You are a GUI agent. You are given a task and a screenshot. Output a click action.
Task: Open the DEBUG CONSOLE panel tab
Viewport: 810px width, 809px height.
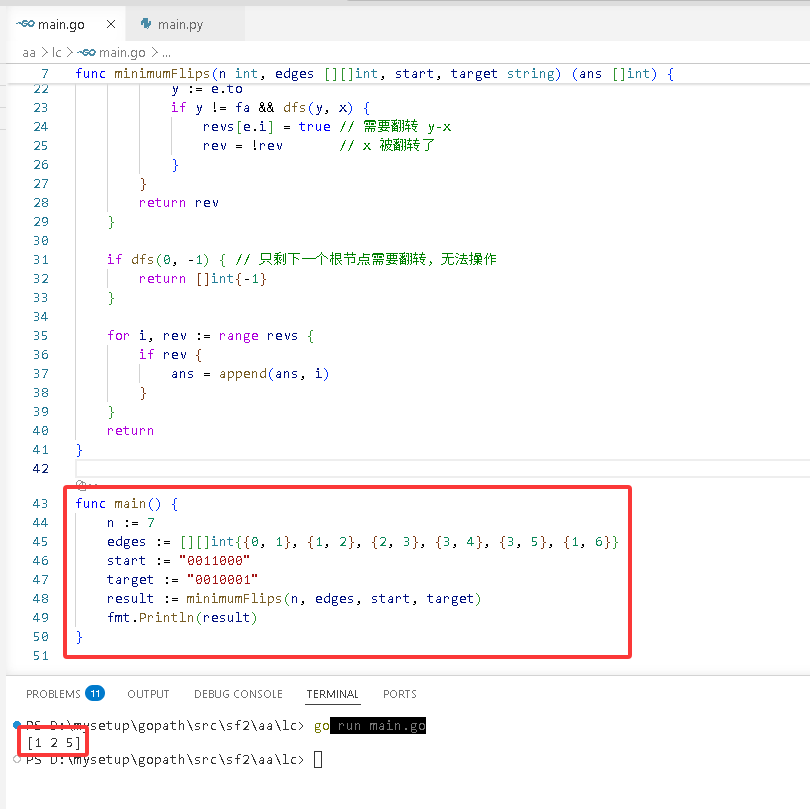(238, 694)
